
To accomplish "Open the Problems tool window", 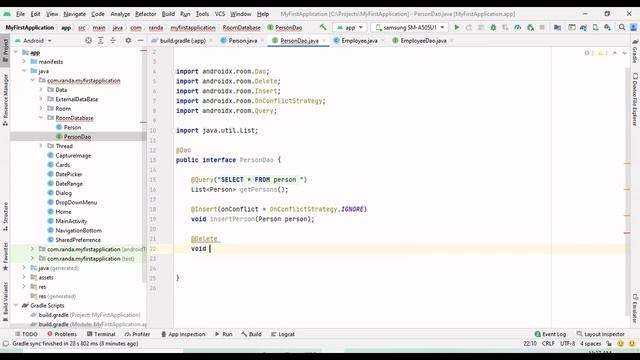I will pyautogui.click(x=62, y=334).
